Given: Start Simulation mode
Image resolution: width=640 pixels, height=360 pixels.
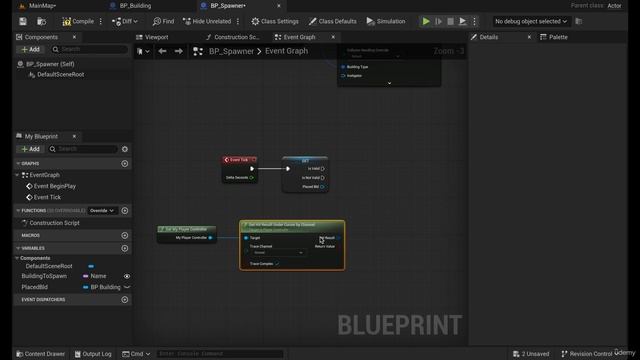Looking at the screenshot, I should pyautogui.click(x=386, y=21).
